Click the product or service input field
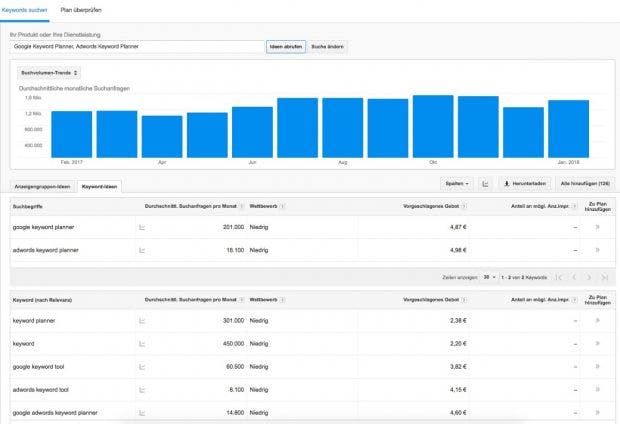Viewport: 620px width, 424px height. coord(137,47)
